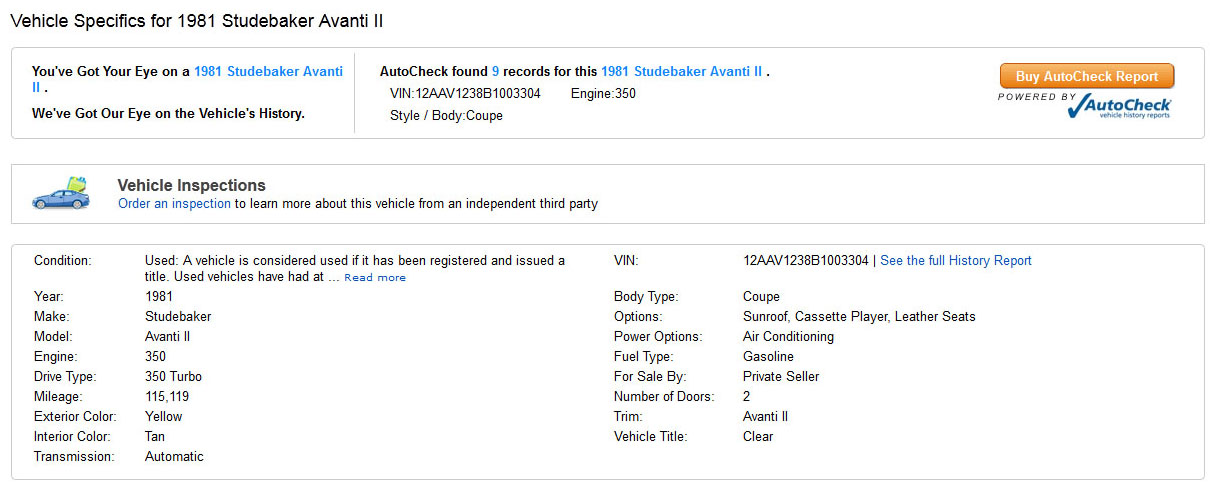
Task: Click the VIN number in the specifics table
Action: pos(806,261)
